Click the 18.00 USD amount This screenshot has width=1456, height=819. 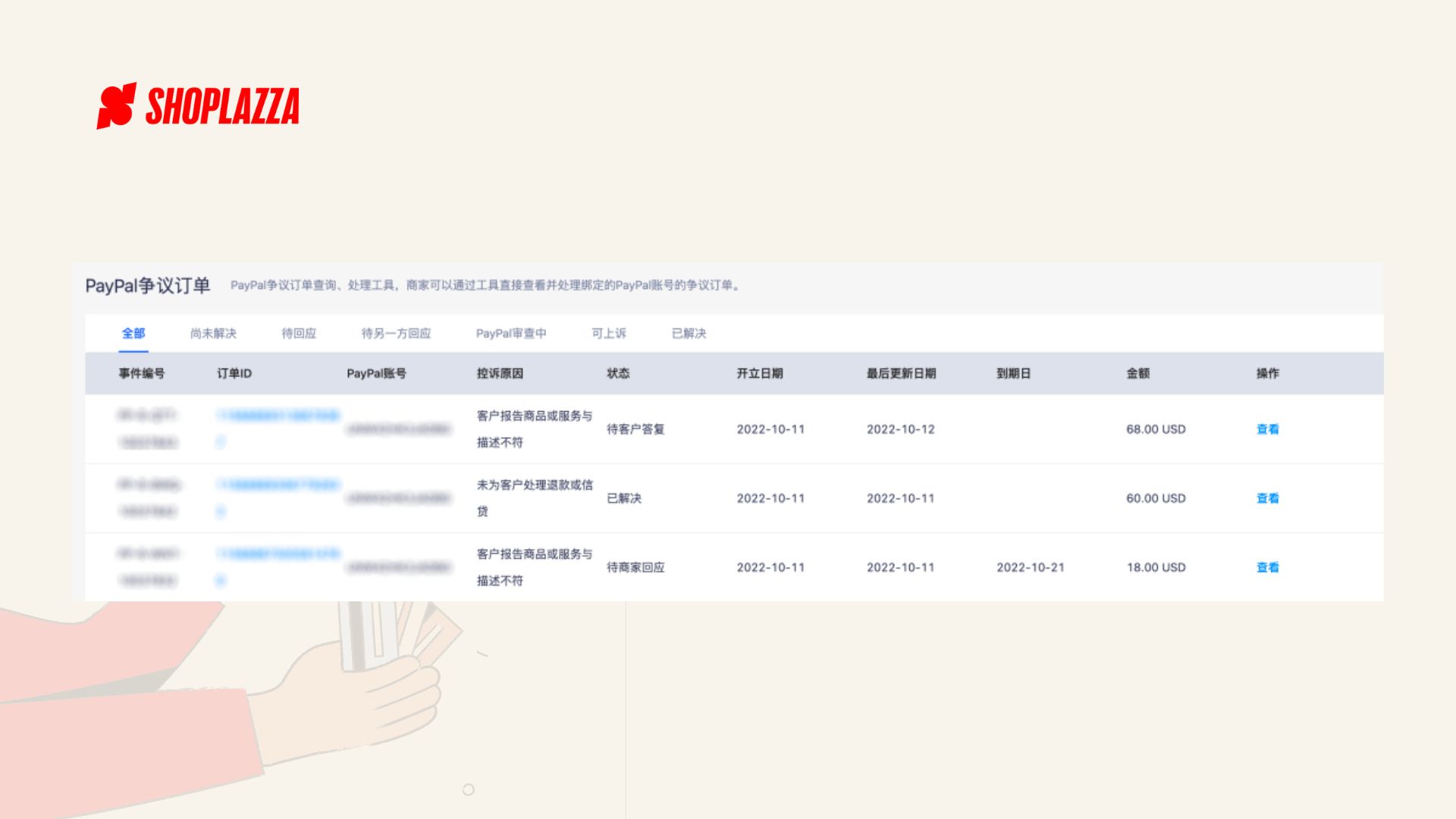point(1156,567)
